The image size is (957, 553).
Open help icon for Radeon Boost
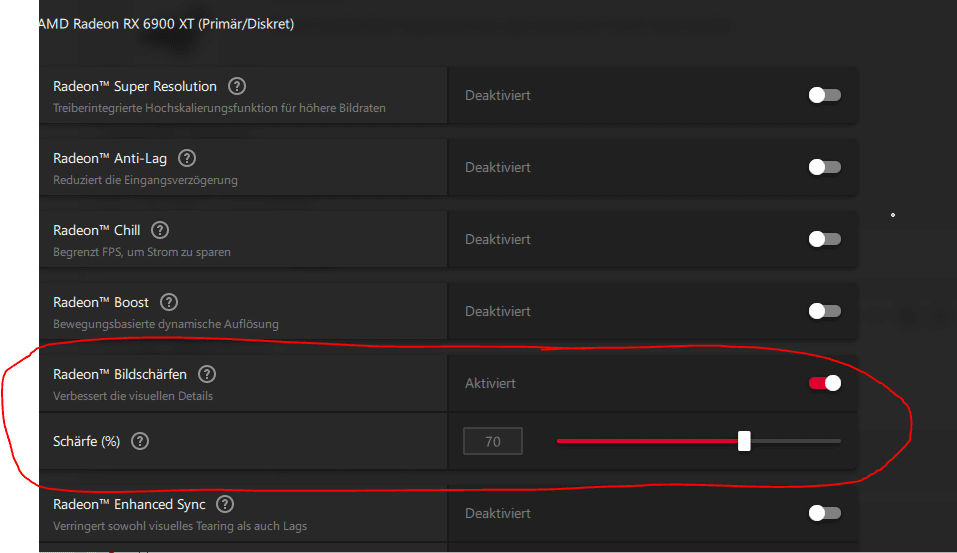(x=169, y=302)
